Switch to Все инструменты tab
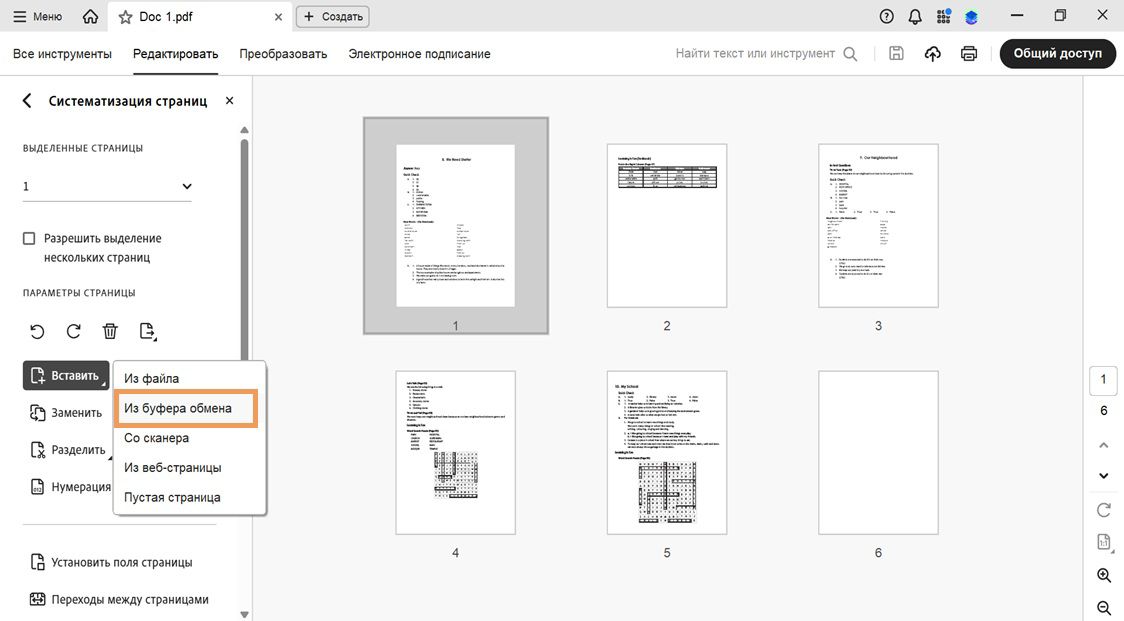This screenshot has width=1124, height=621. [x=62, y=54]
